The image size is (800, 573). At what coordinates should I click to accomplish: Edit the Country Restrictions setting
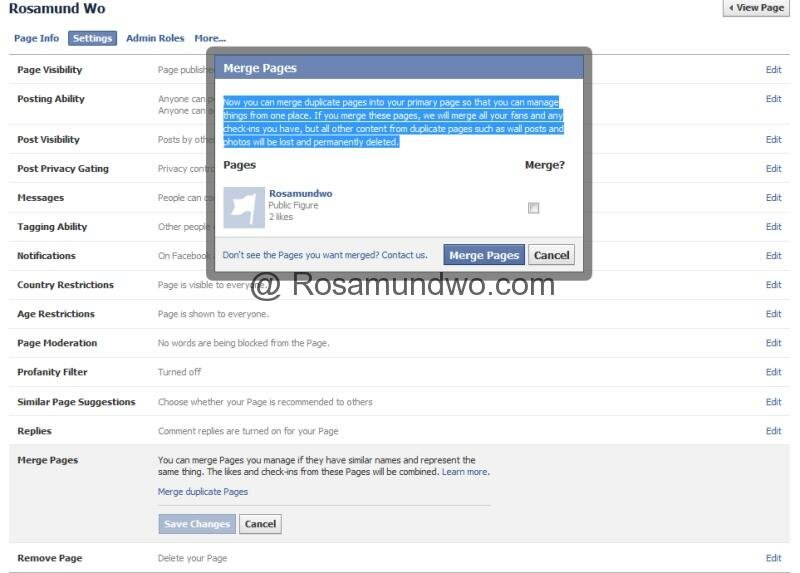(773, 285)
